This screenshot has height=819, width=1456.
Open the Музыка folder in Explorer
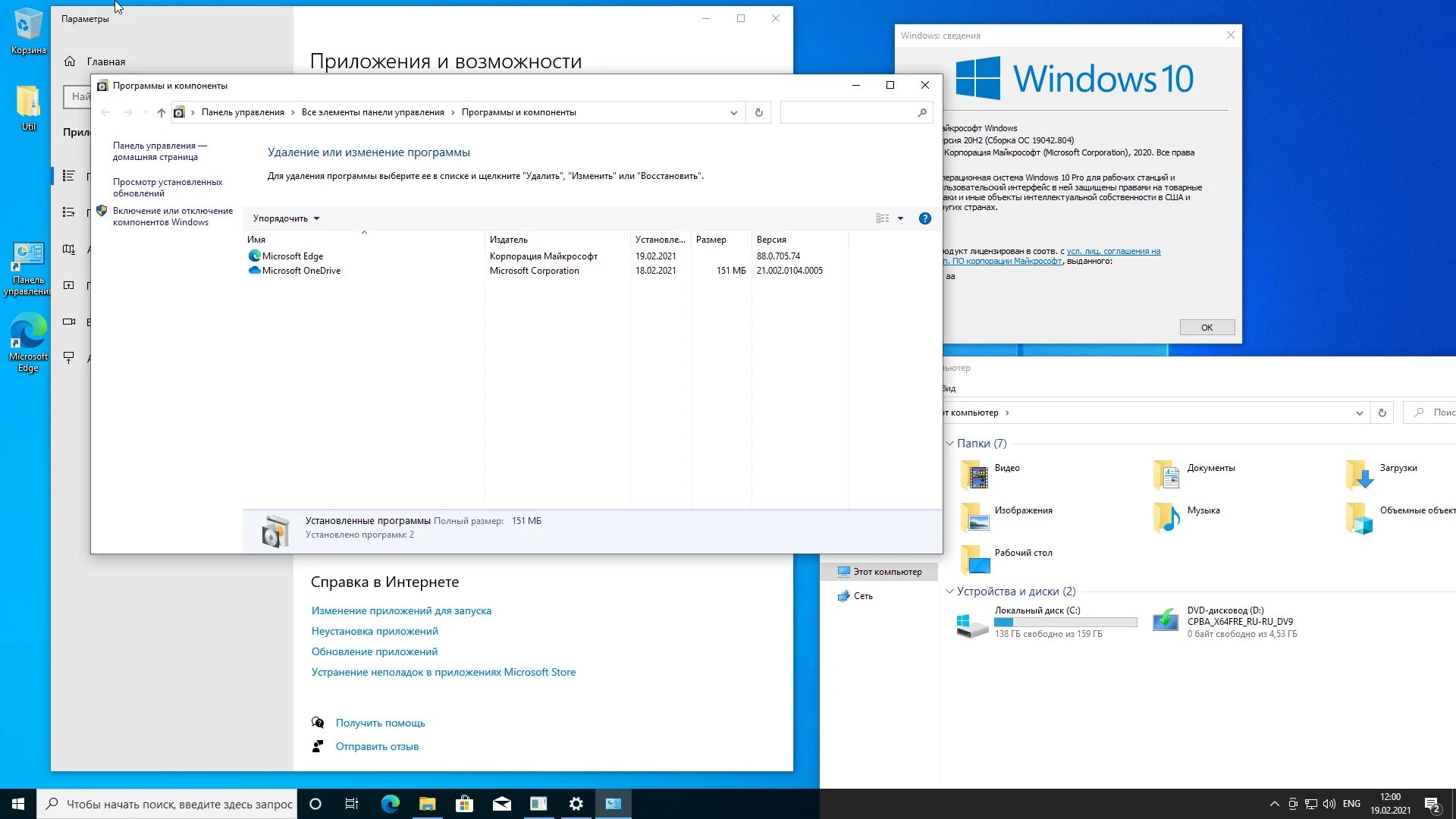1187,516
